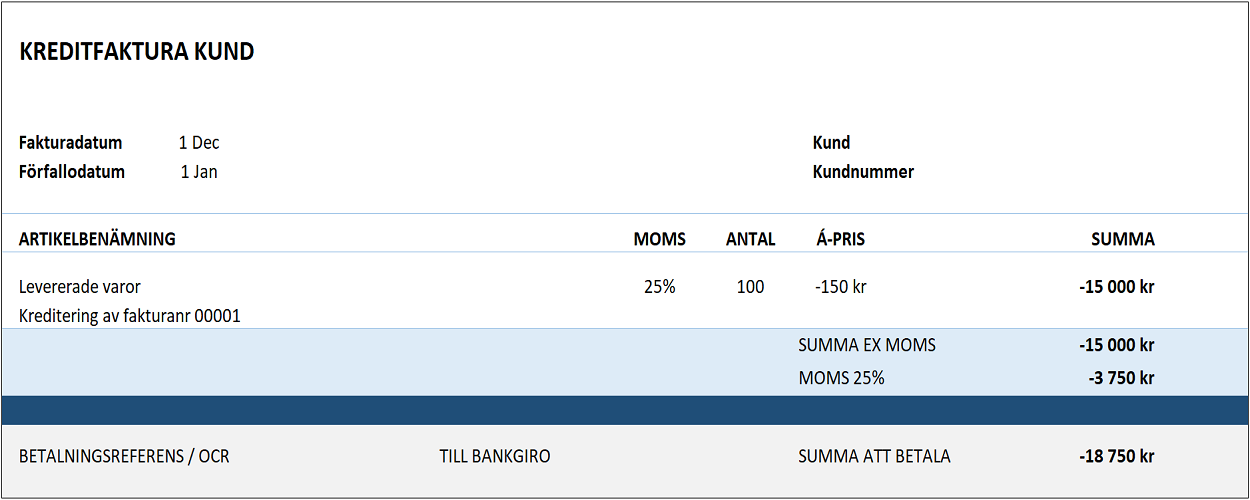Click the BETALNINGSREFERENS / OCR field
This screenshot has height=500, width=1250.
coord(124,457)
